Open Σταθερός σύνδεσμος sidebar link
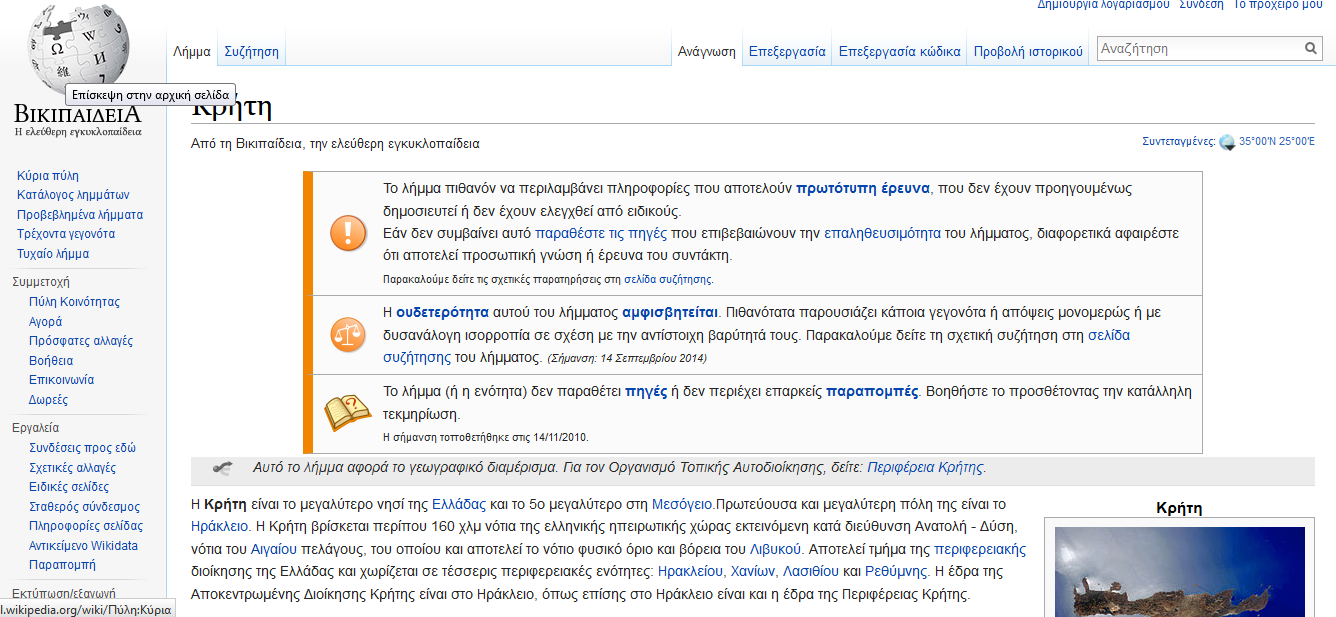This screenshot has height=617, width=1336. pyautogui.click(x=84, y=506)
